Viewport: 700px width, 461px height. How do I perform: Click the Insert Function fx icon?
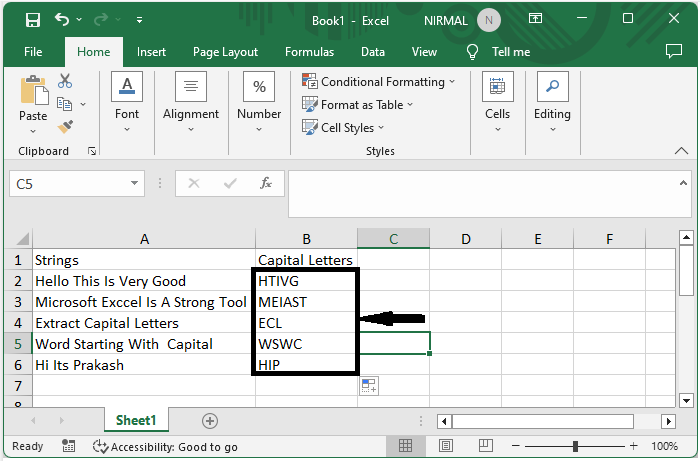[266, 183]
